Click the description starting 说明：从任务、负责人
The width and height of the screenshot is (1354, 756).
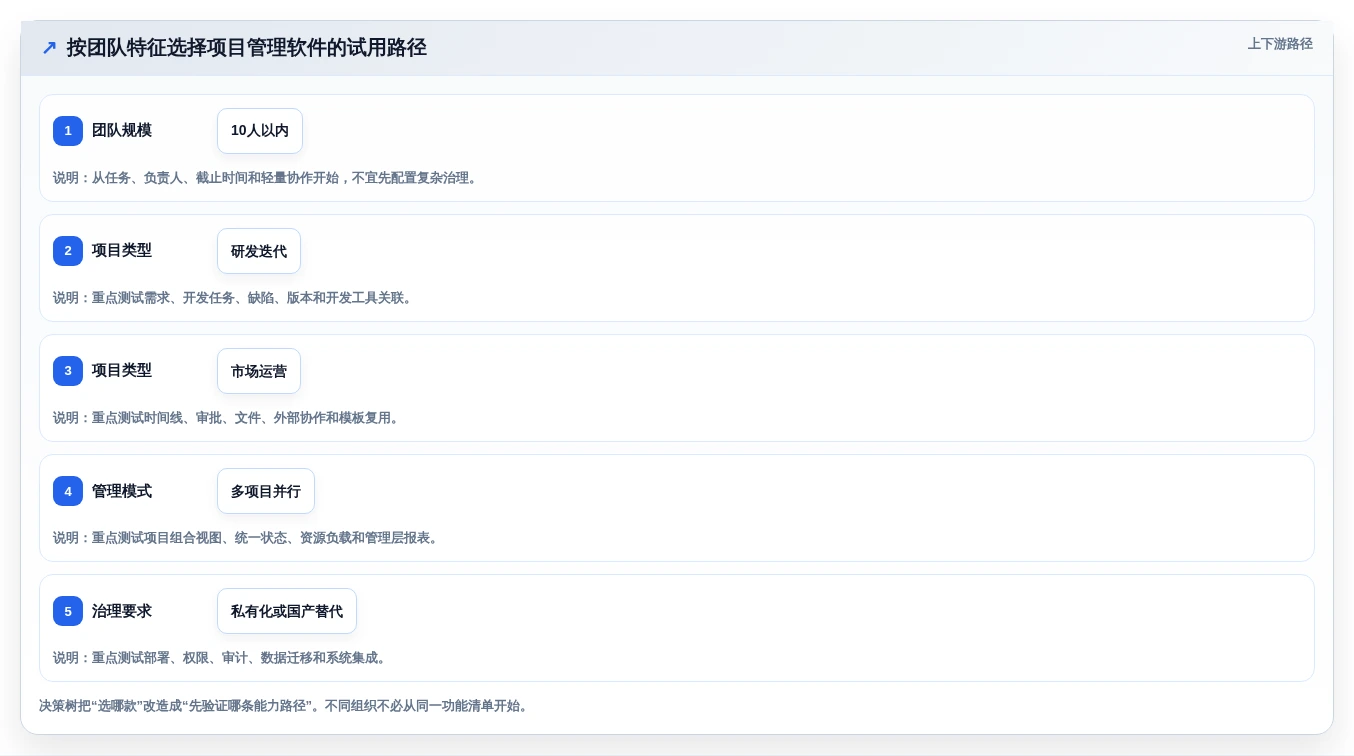[x=267, y=178]
